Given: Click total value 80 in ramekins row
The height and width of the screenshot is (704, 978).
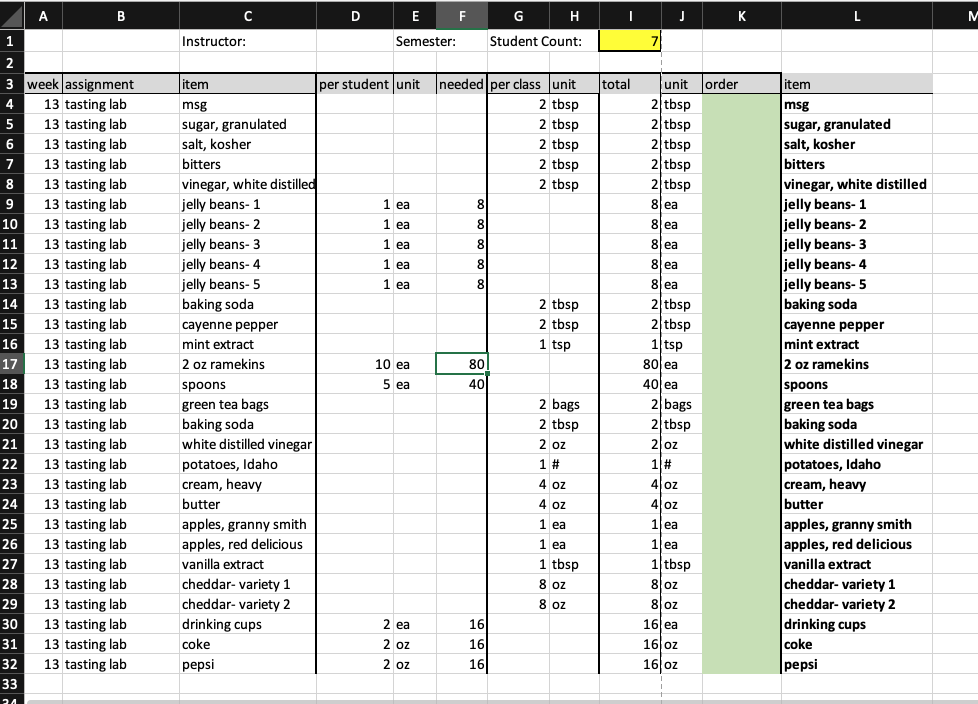Looking at the screenshot, I should [630, 364].
